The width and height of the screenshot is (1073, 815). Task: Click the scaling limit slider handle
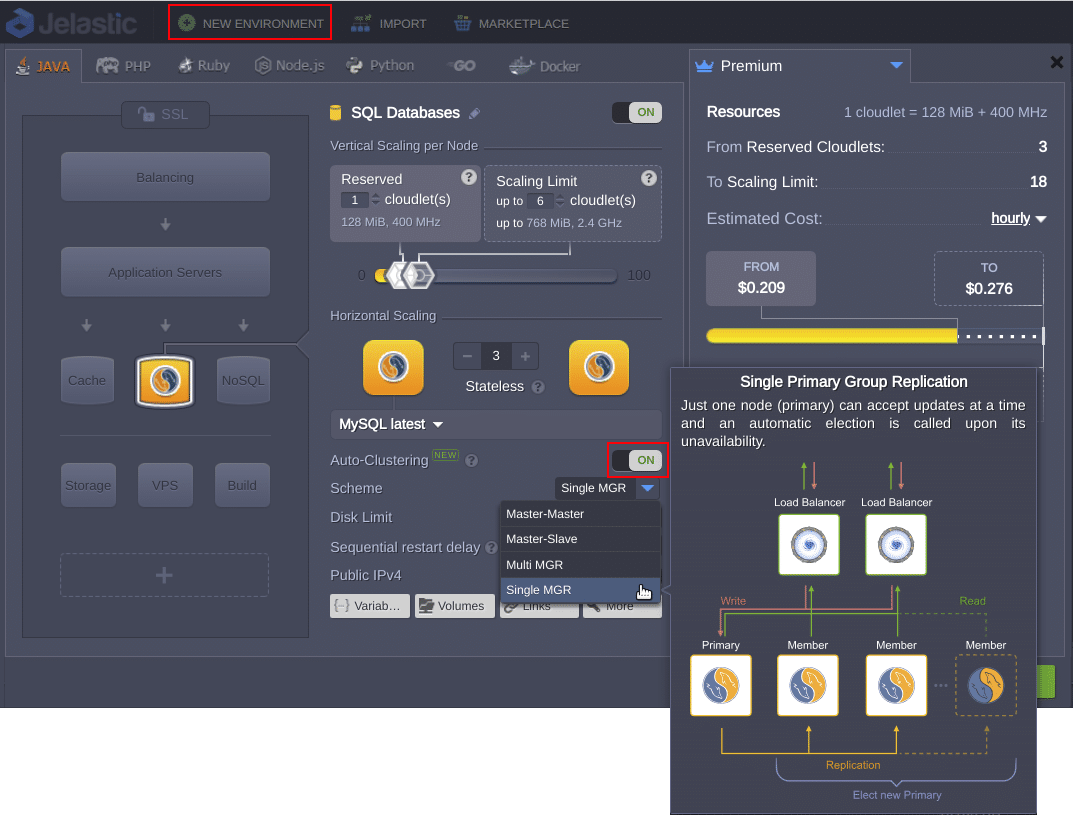click(419, 275)
